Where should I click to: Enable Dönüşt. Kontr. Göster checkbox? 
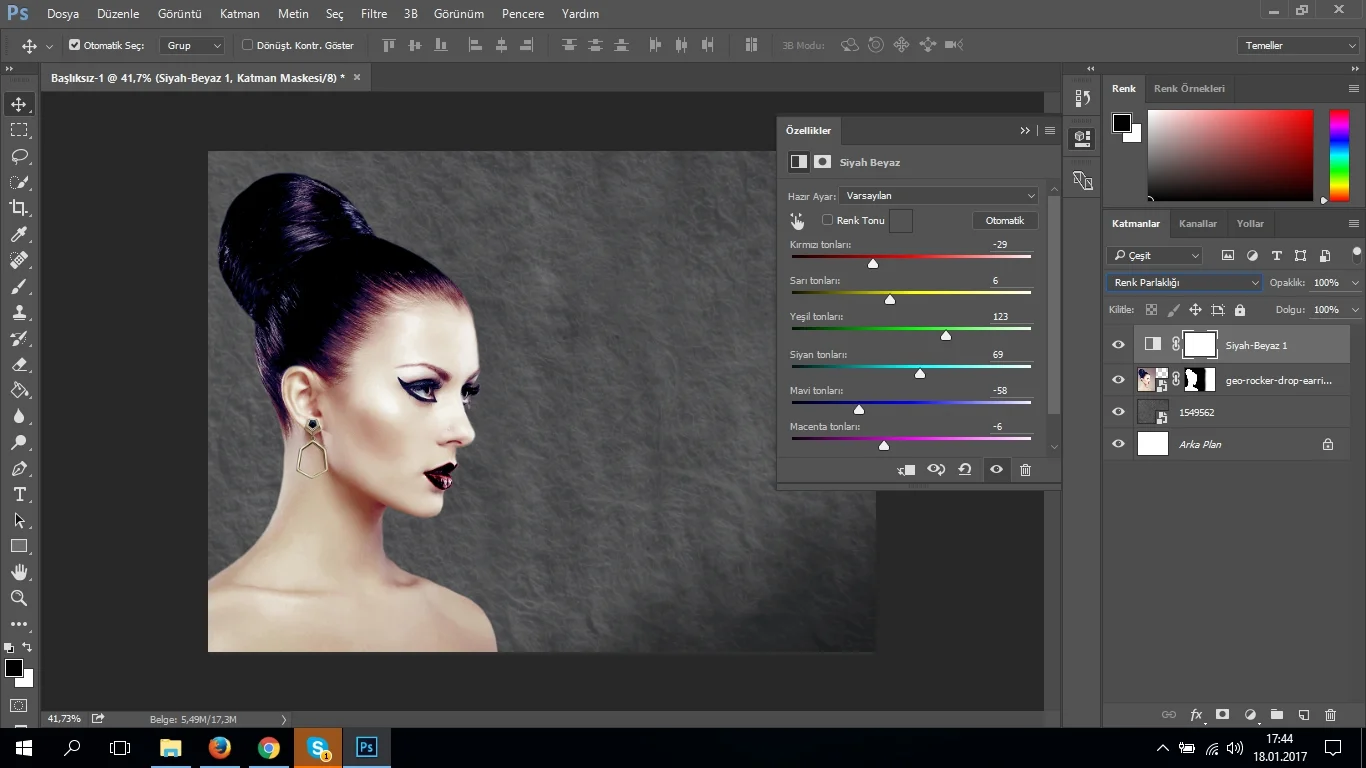[248, 45]
